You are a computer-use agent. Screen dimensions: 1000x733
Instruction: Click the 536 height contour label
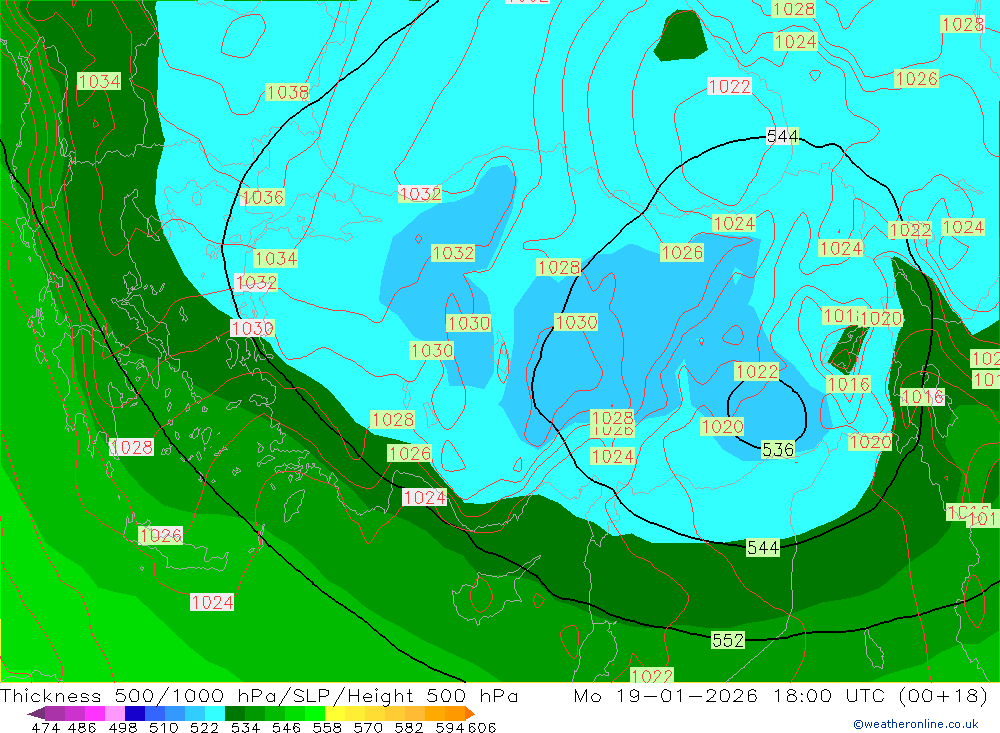coord(778,450)
